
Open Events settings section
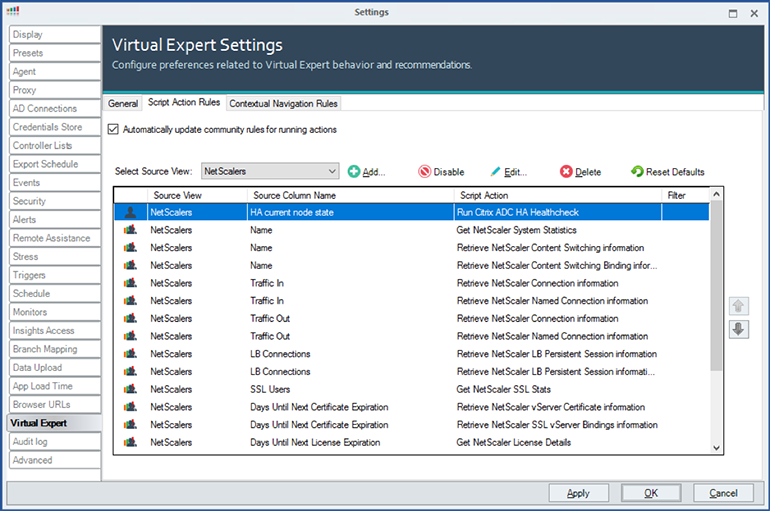pos(55,183)
